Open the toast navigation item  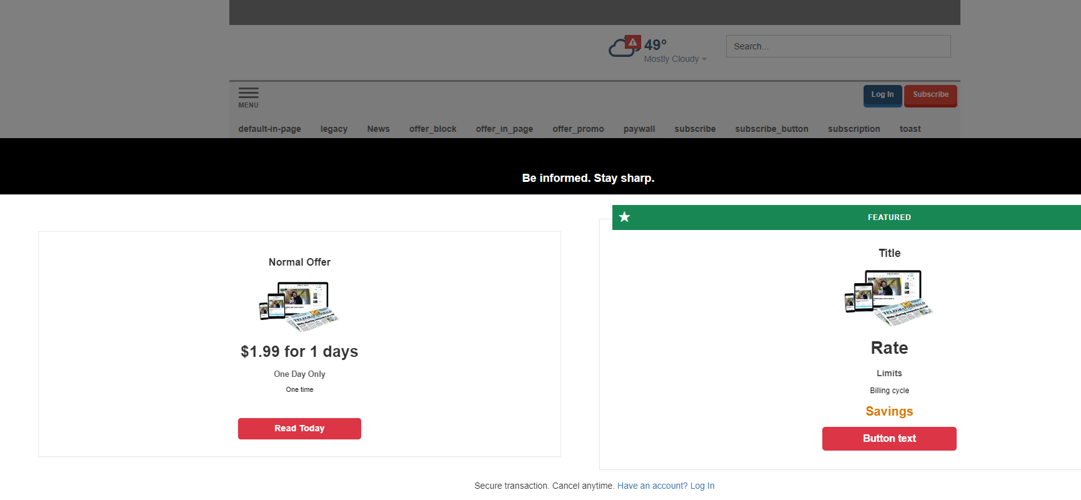click(x=910, y=129)
